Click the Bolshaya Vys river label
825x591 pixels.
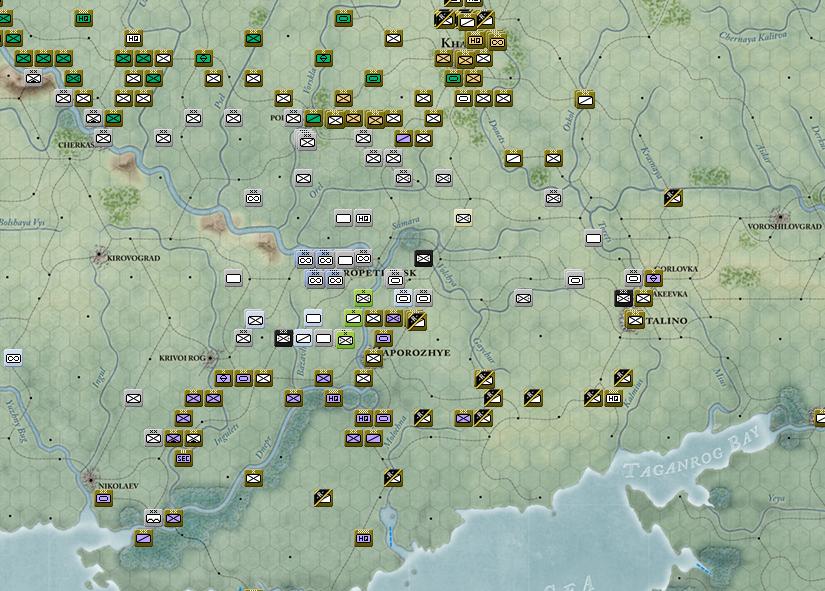point(22,222)
